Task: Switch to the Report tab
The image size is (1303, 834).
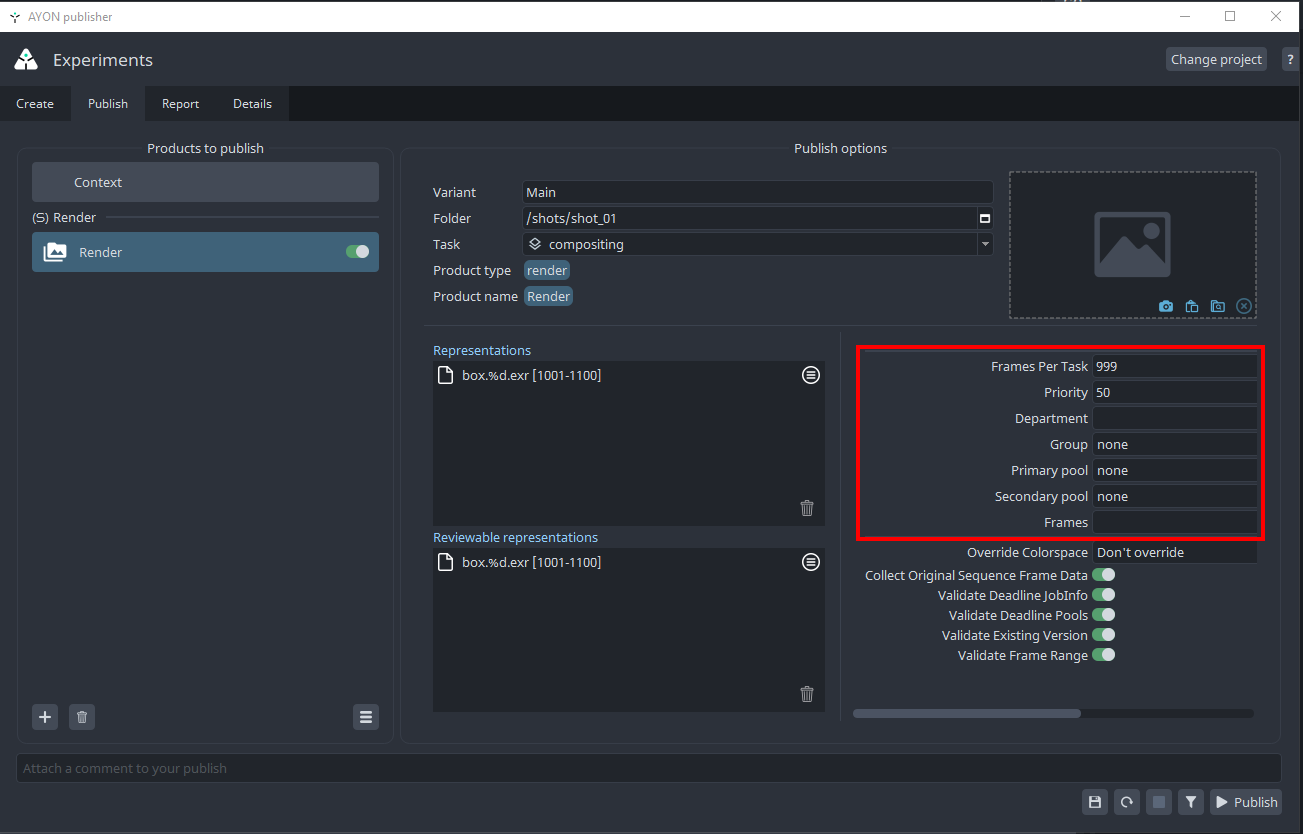Action: pyautogui.click(x=180, y=104)
